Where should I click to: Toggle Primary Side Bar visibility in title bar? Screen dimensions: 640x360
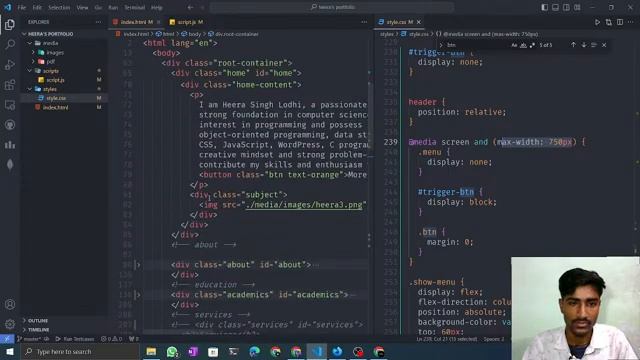pyautogui.click(x=544, y=7)
